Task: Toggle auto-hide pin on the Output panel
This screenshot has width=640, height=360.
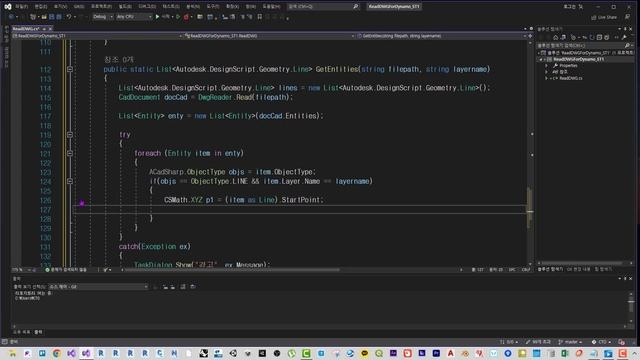Action: [625, 278]
